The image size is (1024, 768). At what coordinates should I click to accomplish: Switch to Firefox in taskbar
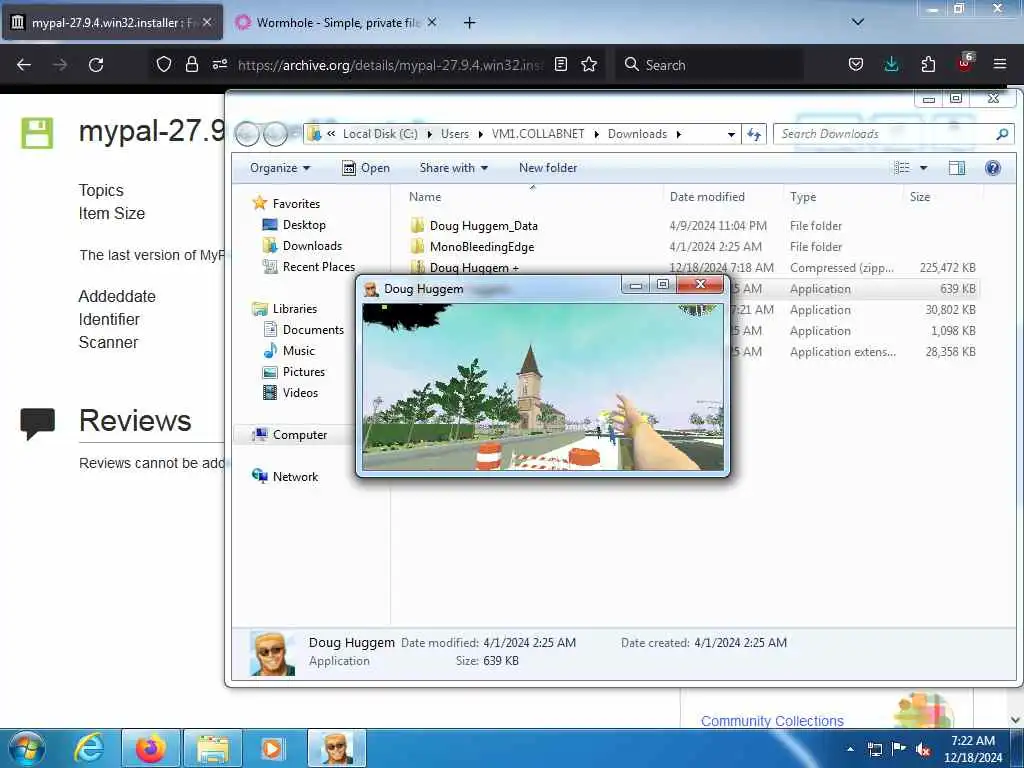tap(150, 748)
